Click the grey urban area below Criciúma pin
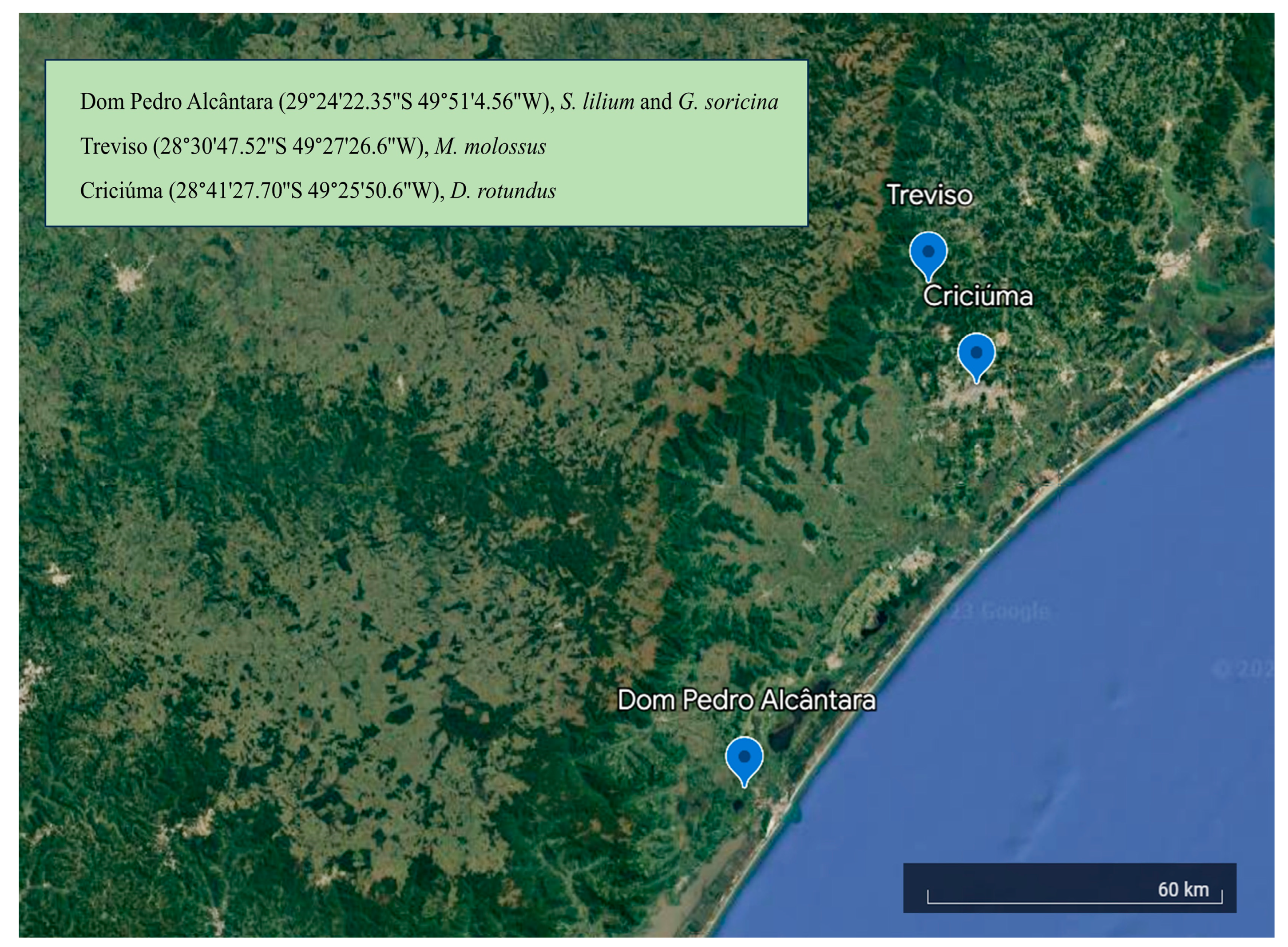This screenshot has height=947, width=1288. [975, 395]
